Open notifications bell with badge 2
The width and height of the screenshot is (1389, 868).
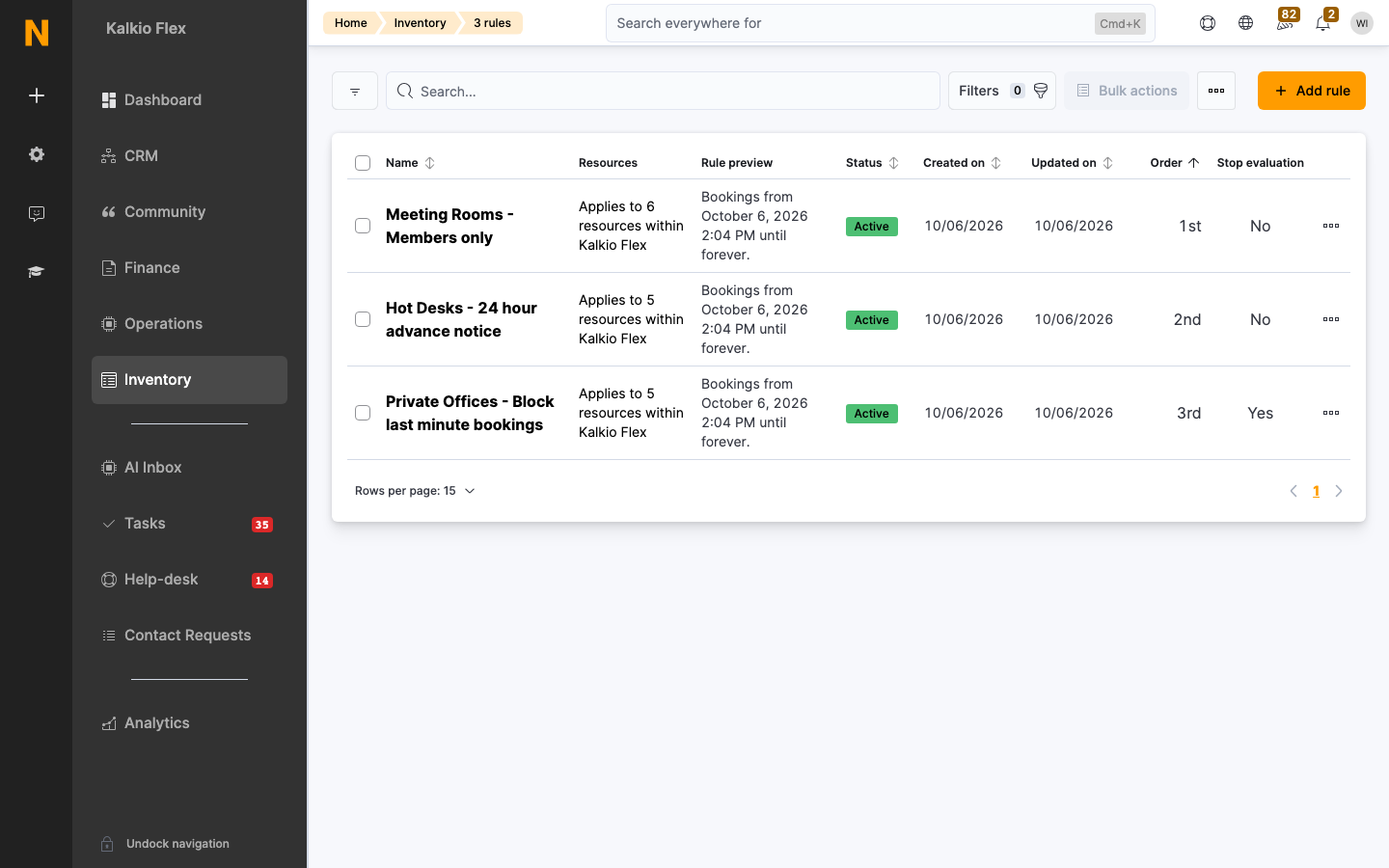(1323, 21)
